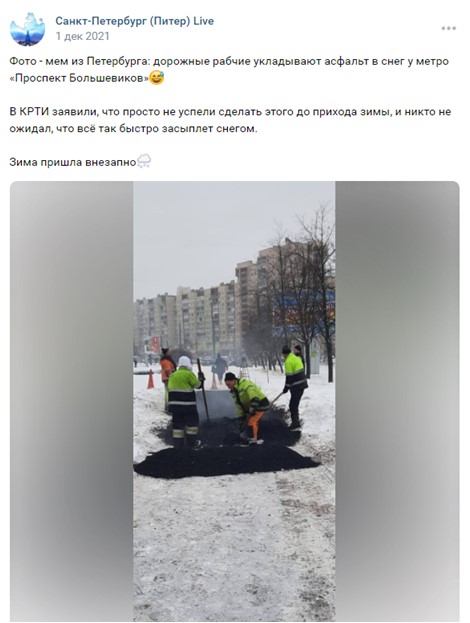Click the blurred right side of the image
470x623 pixels.
397,401
